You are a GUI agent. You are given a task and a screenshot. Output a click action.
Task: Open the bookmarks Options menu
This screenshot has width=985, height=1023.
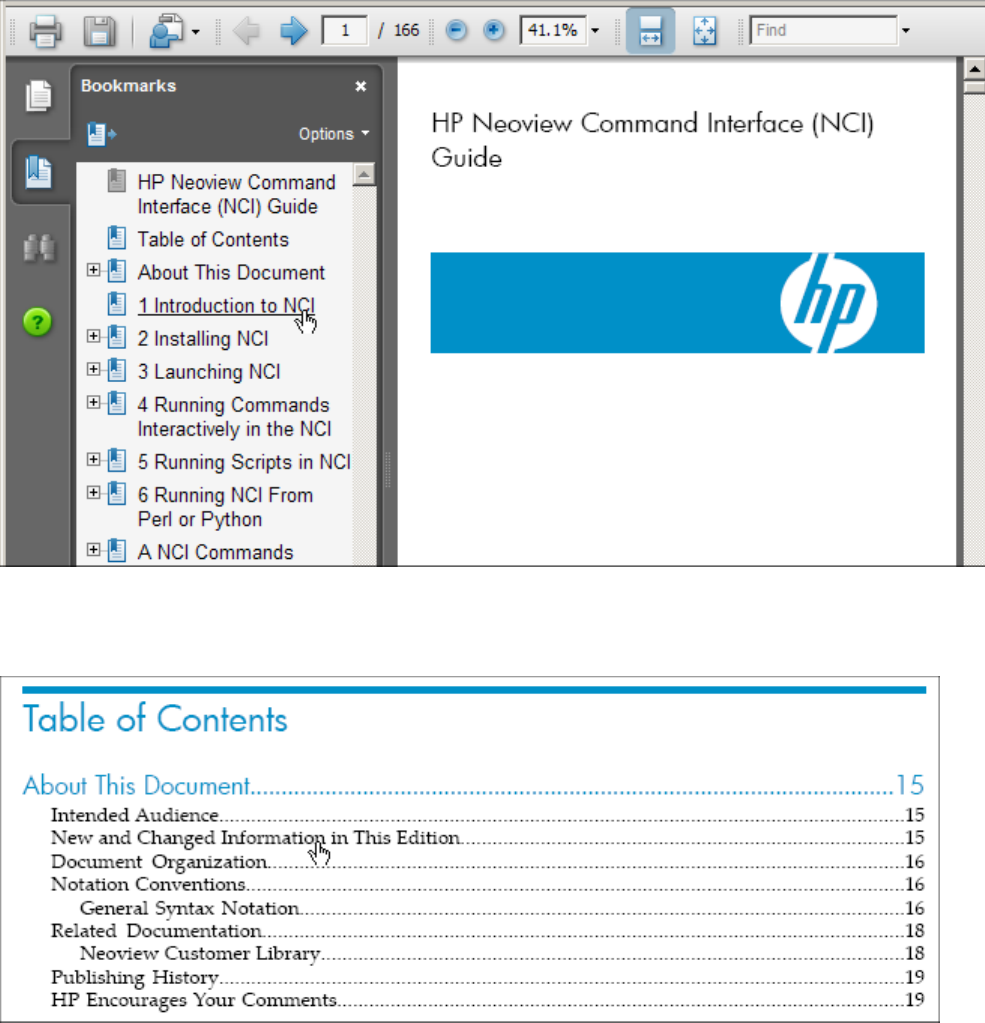(333, 134)
